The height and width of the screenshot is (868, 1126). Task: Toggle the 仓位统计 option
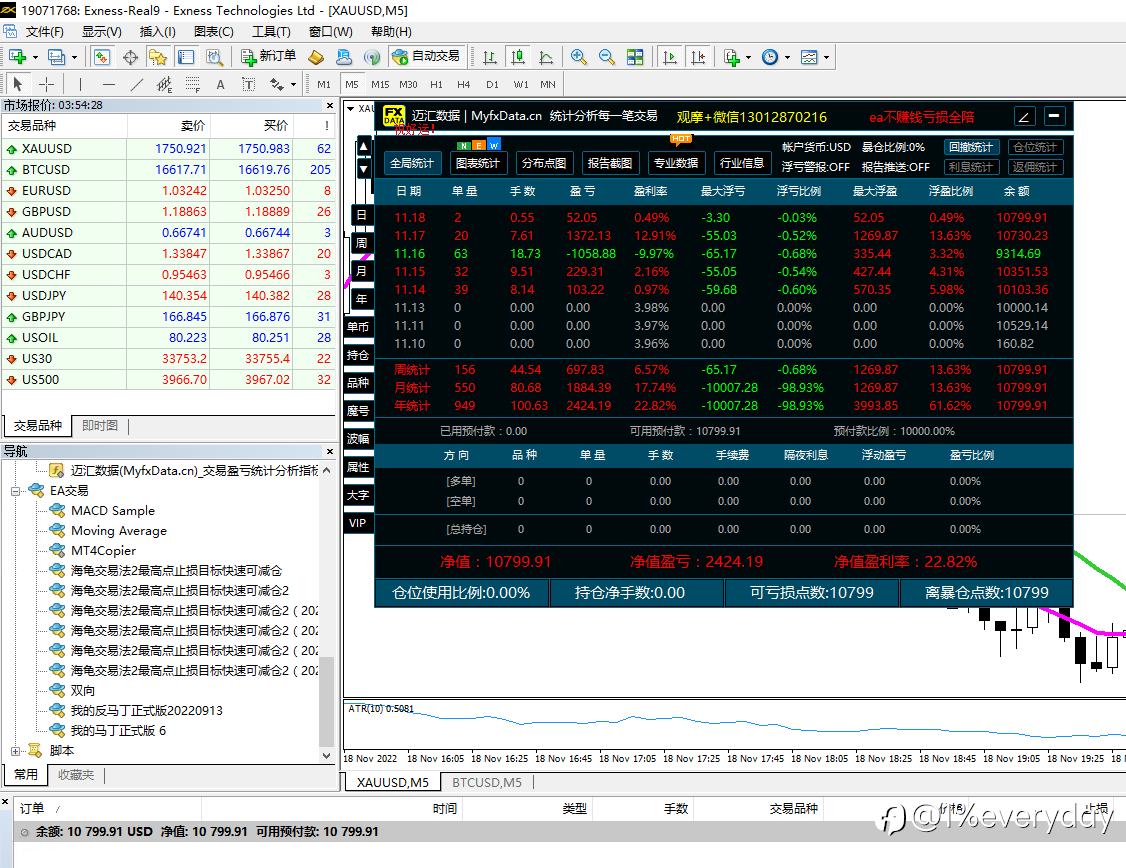1035,147
